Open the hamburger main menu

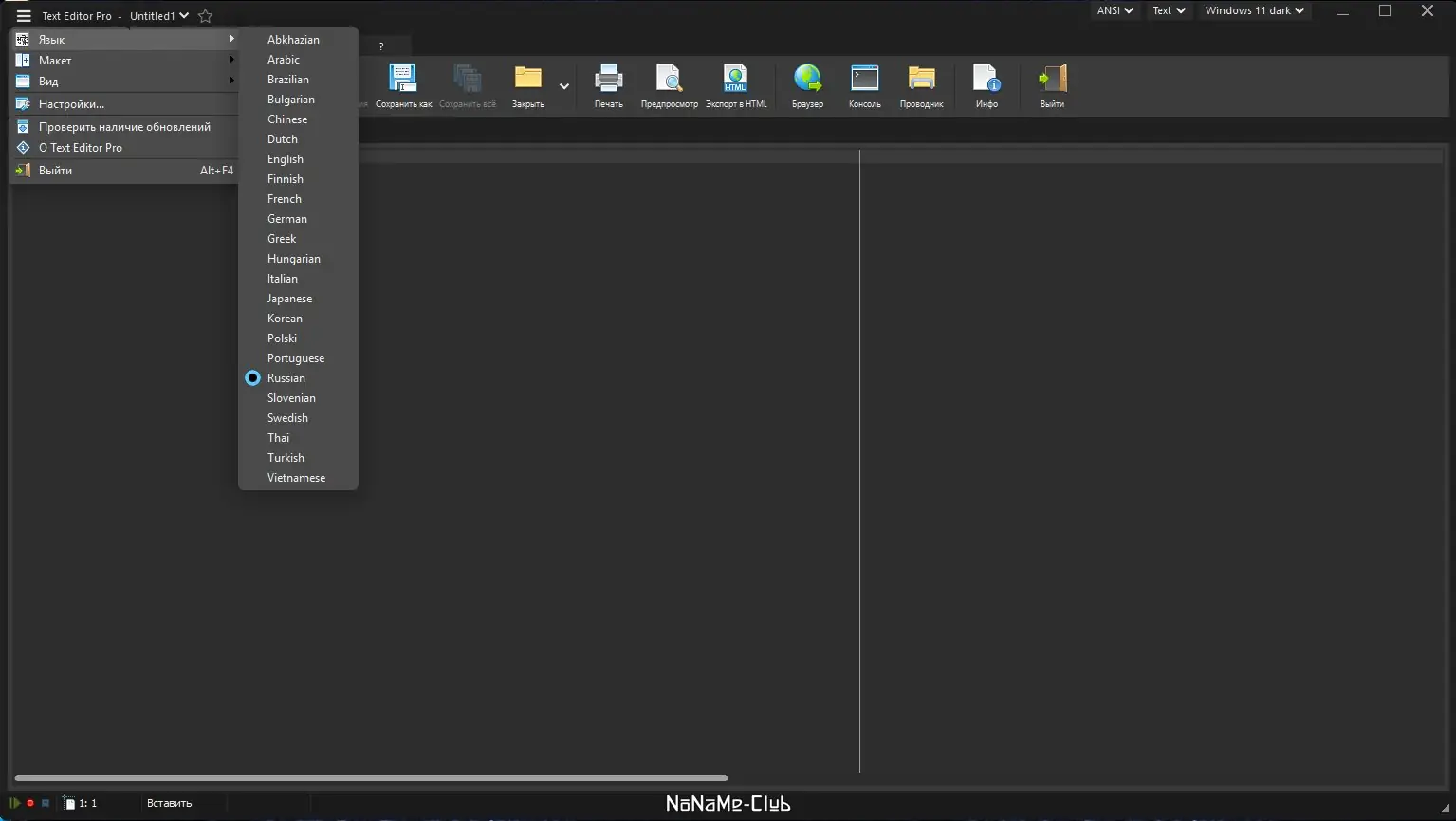[x=24, y=16]
